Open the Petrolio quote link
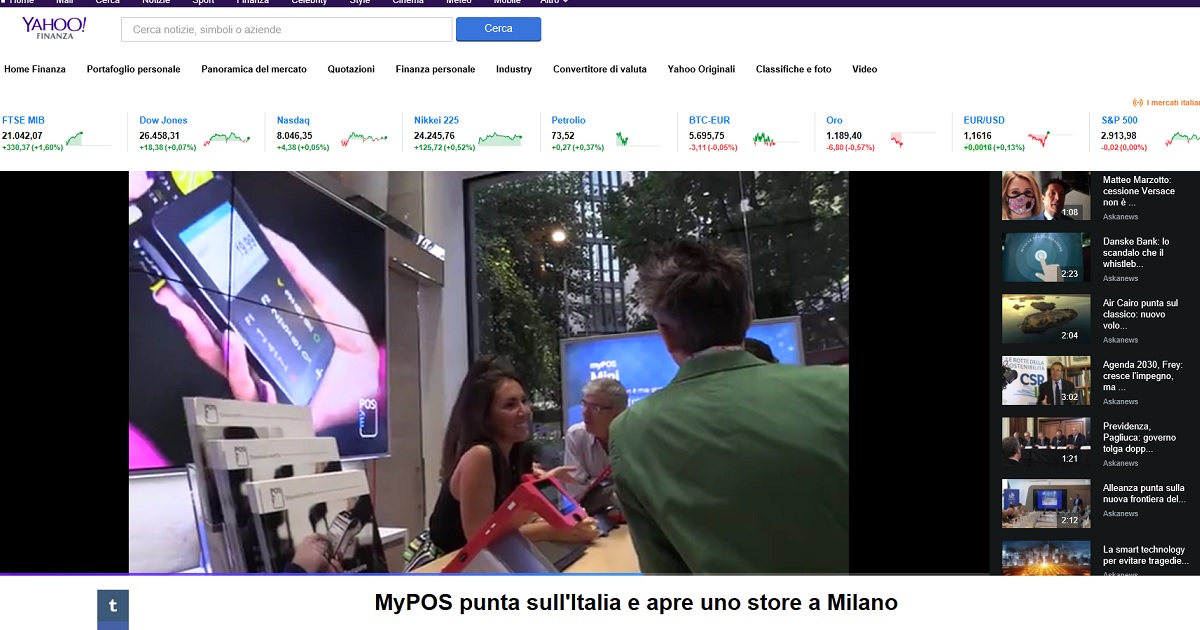This screenshot has width=1200, height=630. click(x=569, y=120)
